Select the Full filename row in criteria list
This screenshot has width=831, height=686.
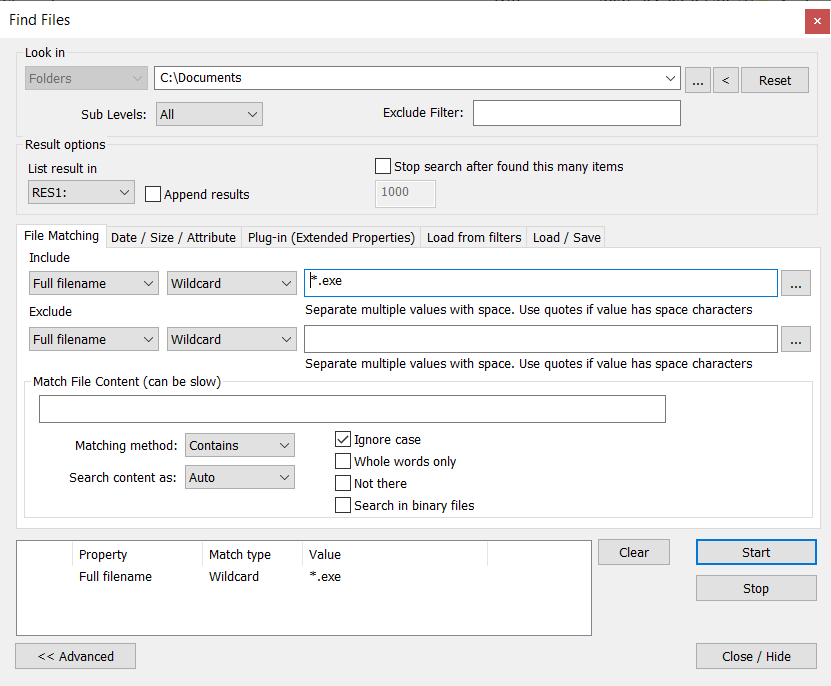pyautogui.click(x=115, y=577)
